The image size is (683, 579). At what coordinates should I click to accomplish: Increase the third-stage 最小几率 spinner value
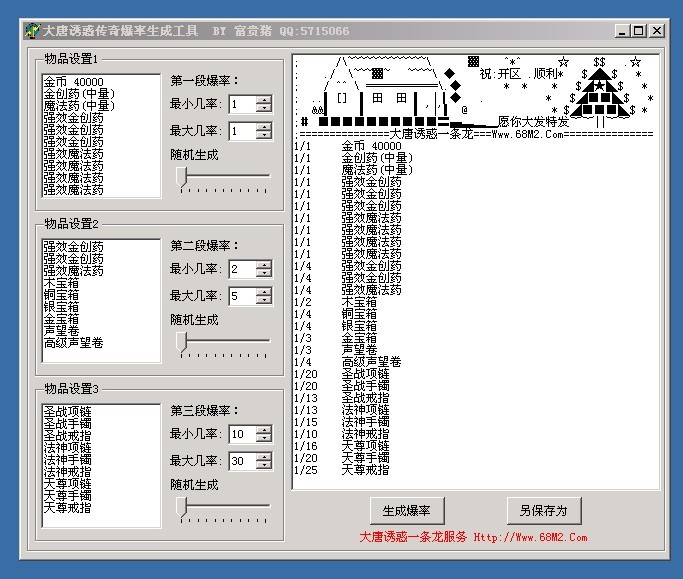[264, 429]
